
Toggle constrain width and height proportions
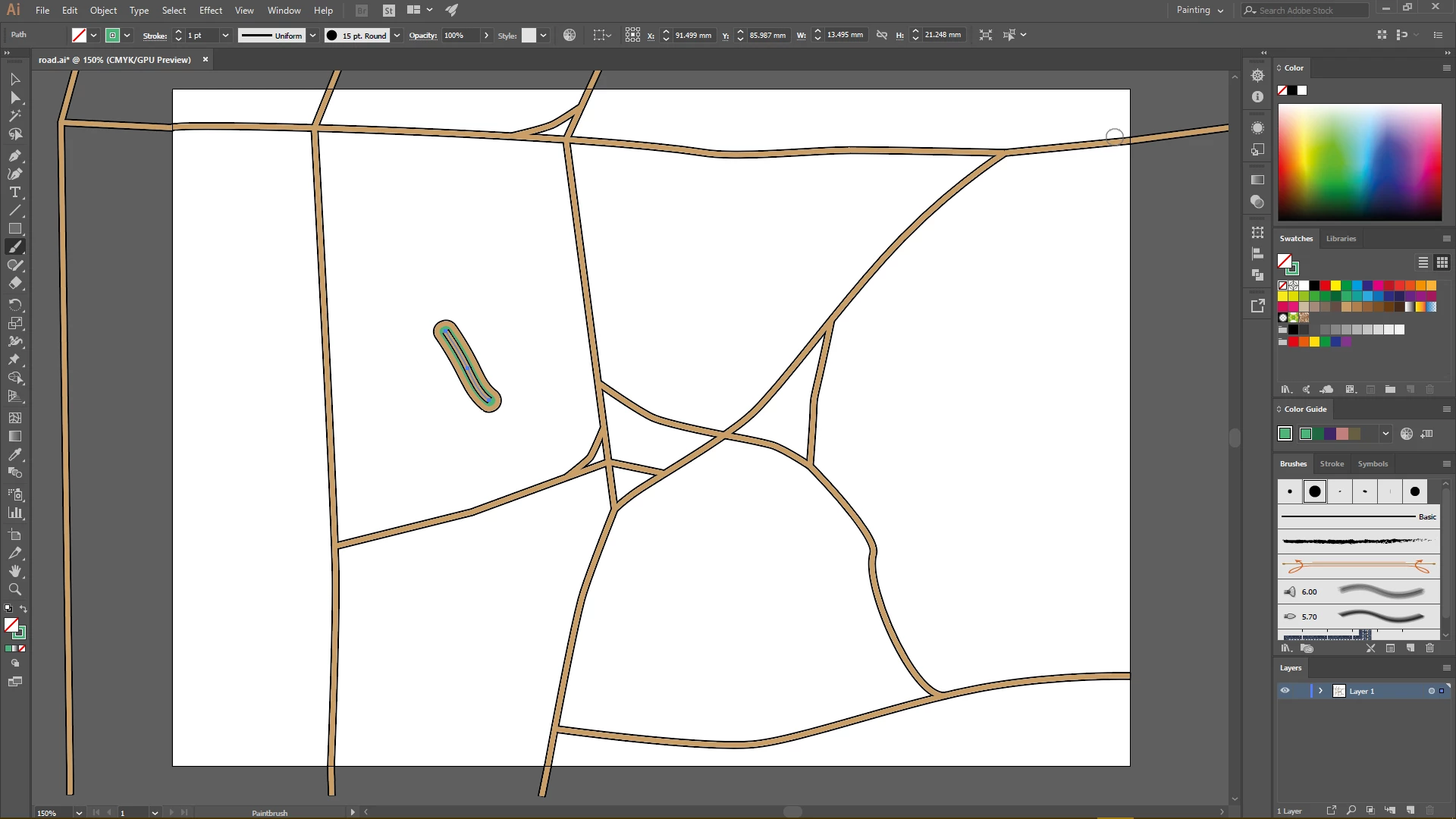881,35
